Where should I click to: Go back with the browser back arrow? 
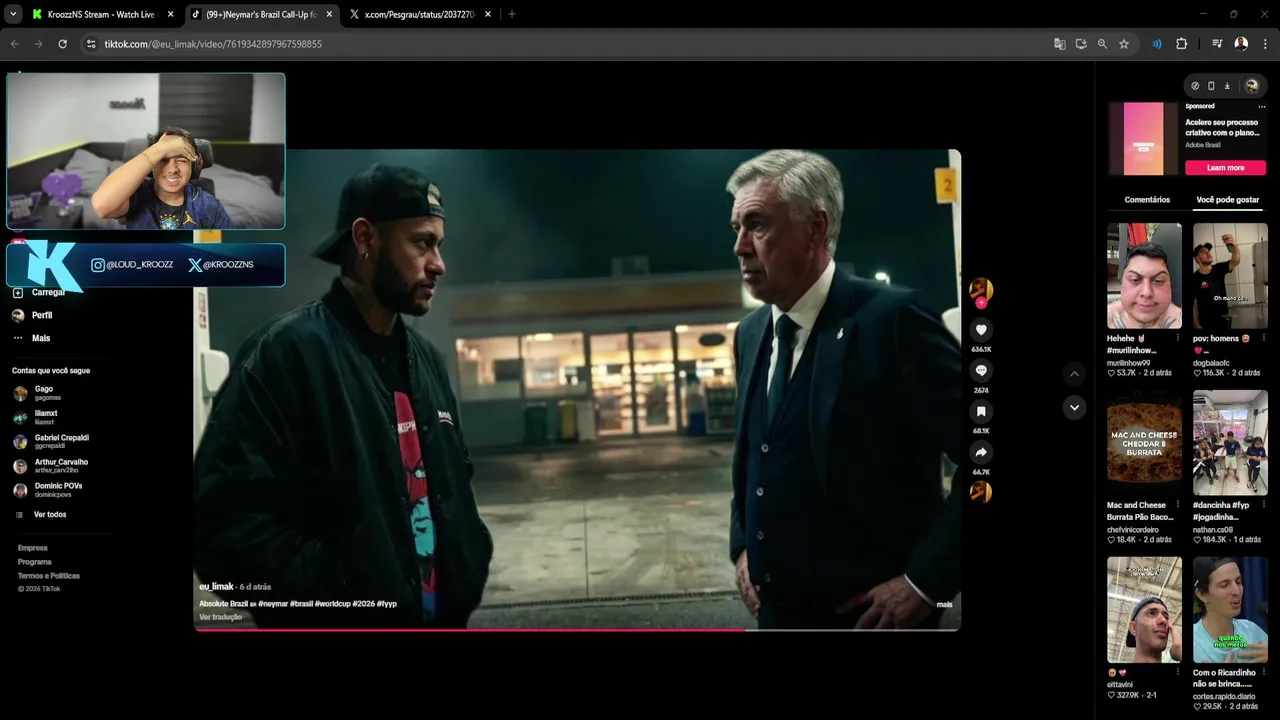[x=14, y=44]
